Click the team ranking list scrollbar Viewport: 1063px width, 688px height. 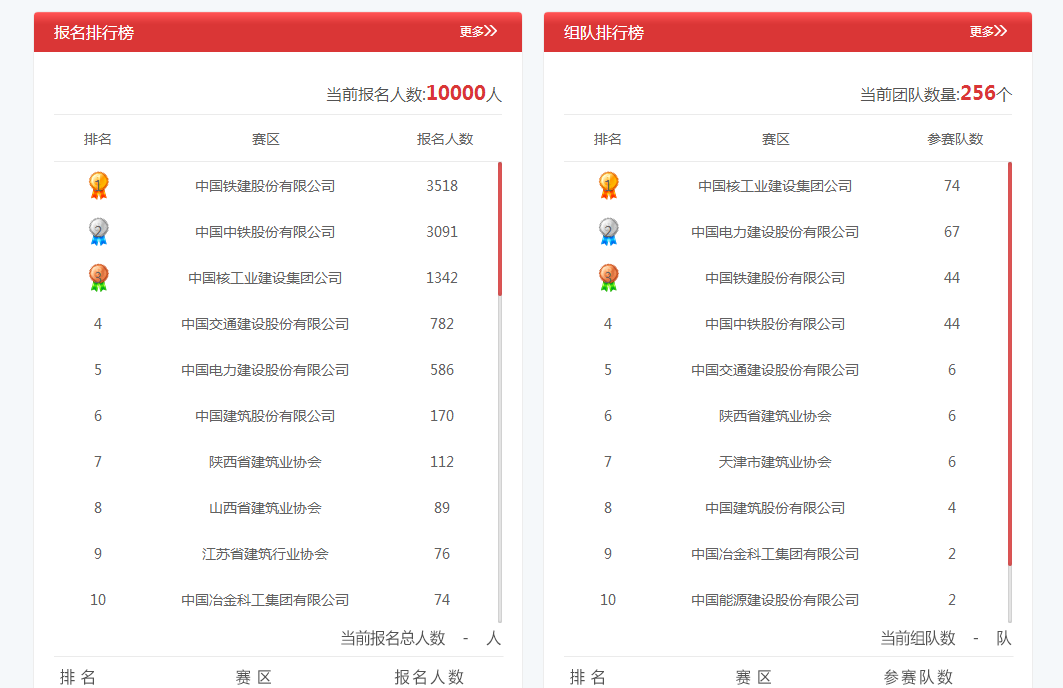[1010, 362]
